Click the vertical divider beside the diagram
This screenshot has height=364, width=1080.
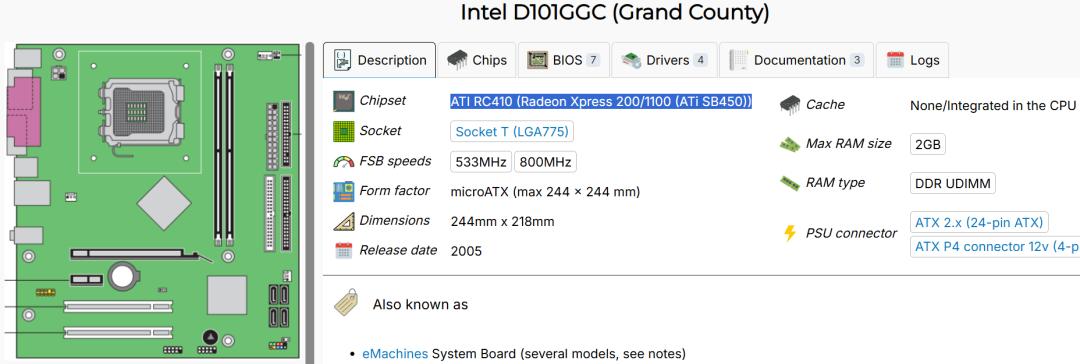pos(311,203)
